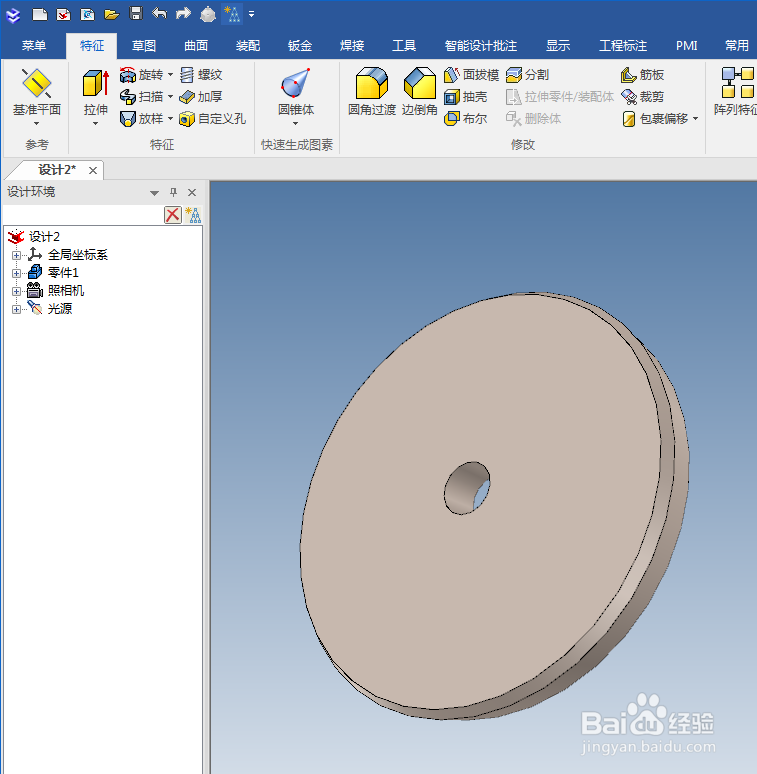Image resolution: width=757 pixels, height=774 pixels.
Task: Expand the 照相机 tree node
Action: 16,291
